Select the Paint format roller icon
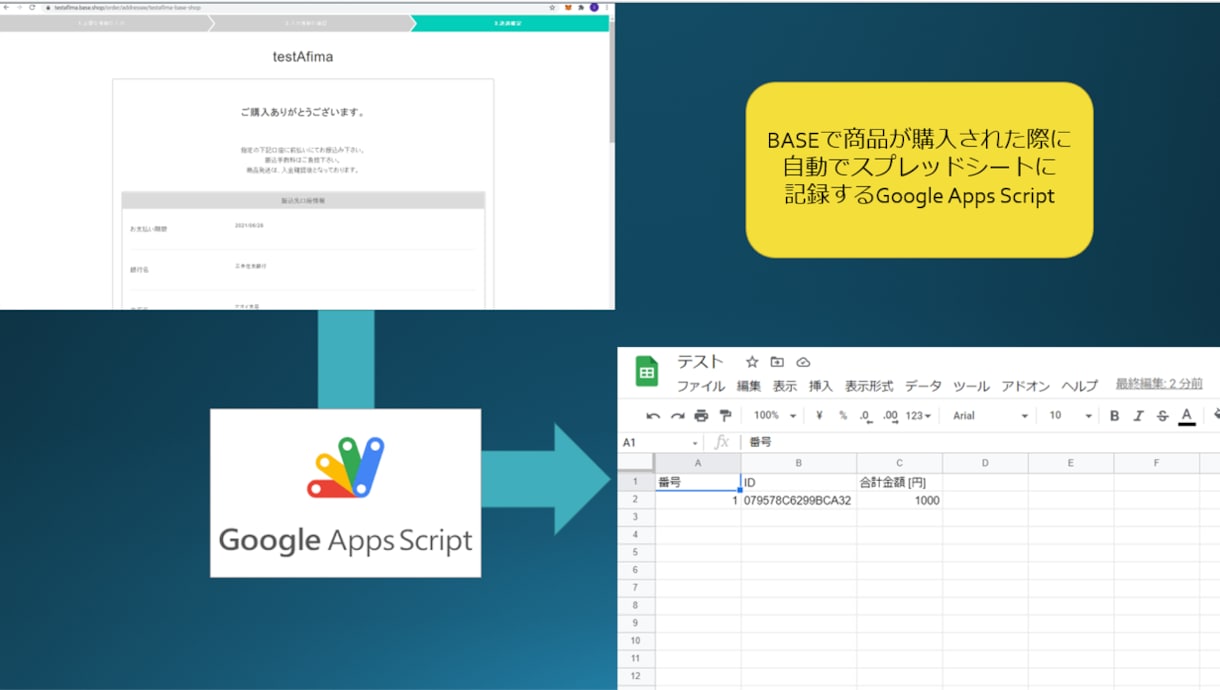 [x=726, y=416]
